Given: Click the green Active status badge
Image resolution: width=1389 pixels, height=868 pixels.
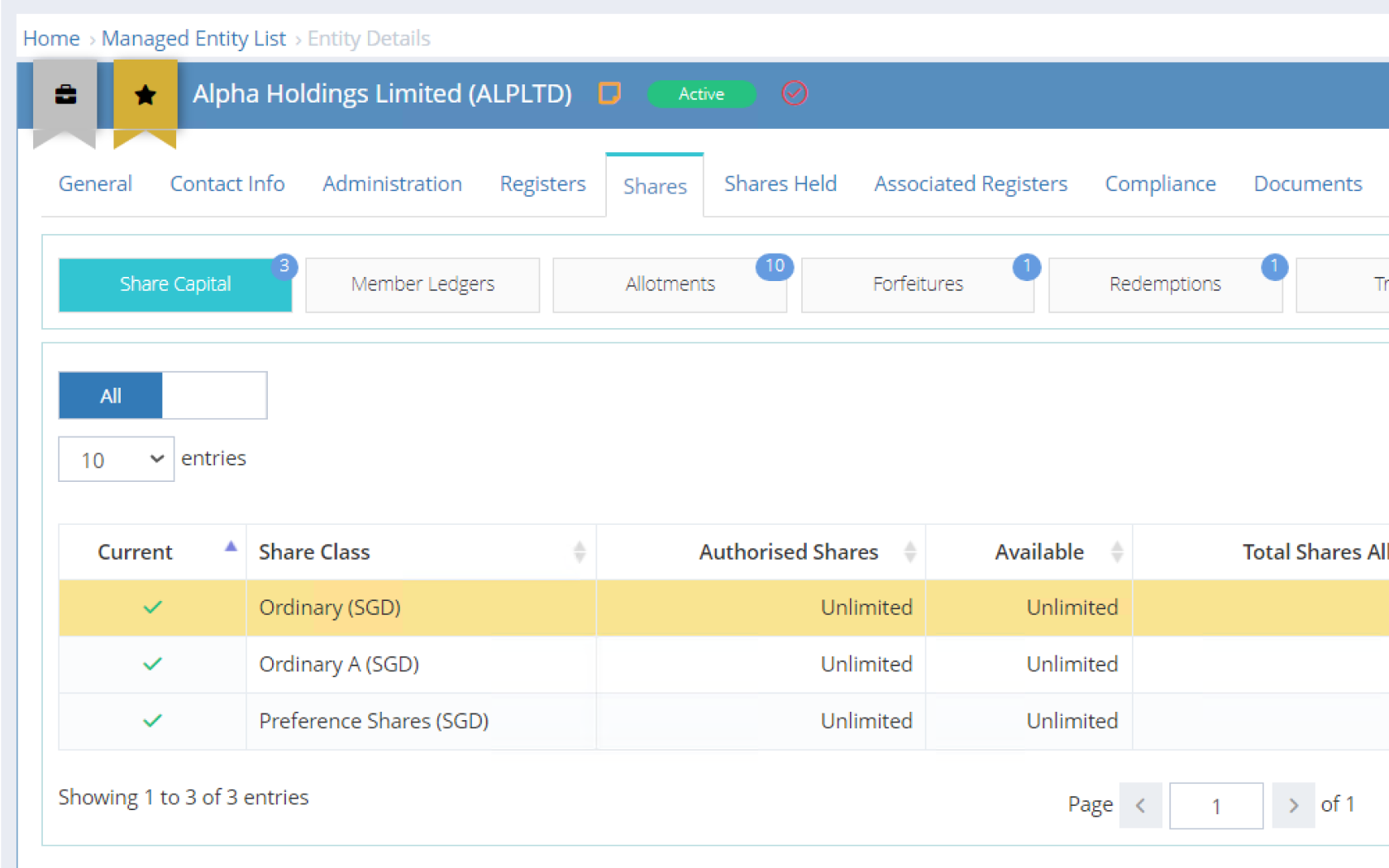Looking at the screenshot, I should pyautogui.click(x=701, y=94).
